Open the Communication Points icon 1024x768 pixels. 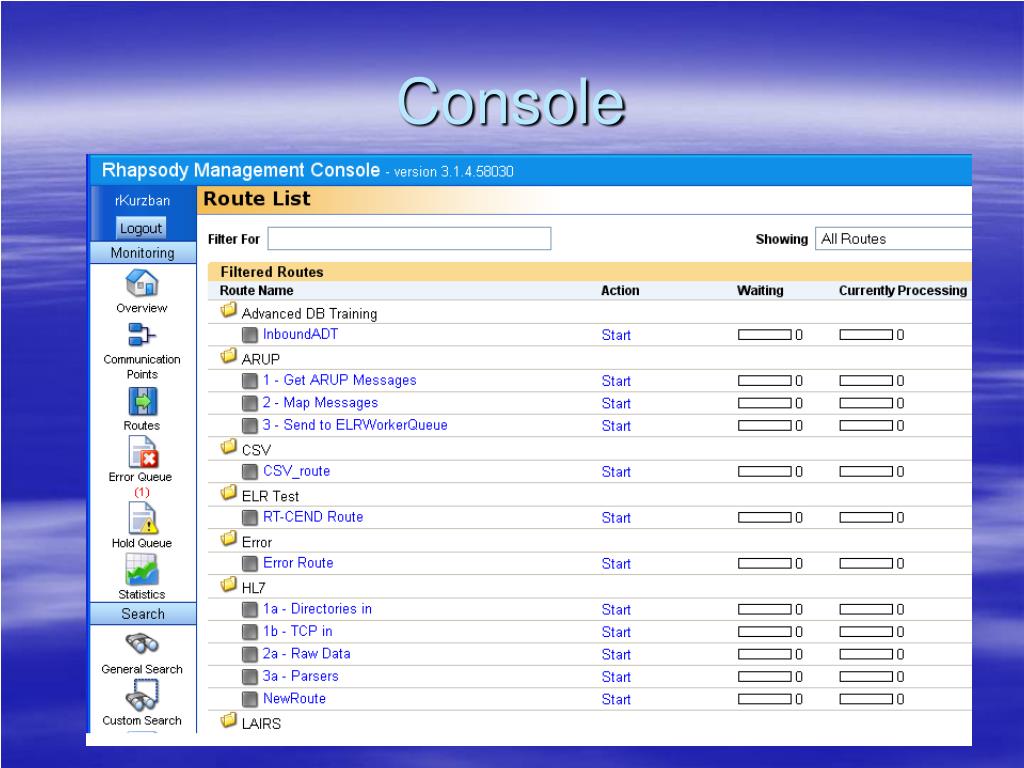pos(142,334)
